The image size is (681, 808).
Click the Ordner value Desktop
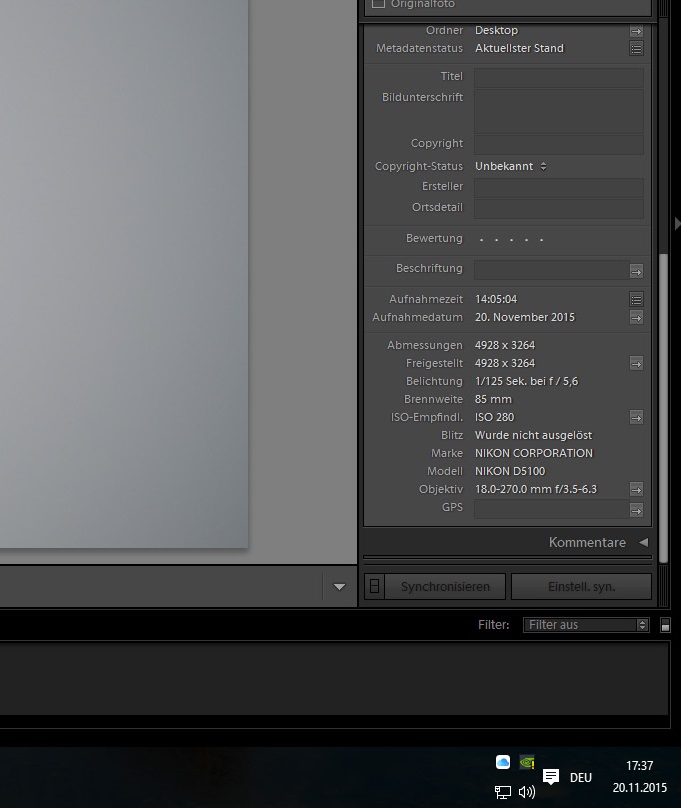point(496,30)
